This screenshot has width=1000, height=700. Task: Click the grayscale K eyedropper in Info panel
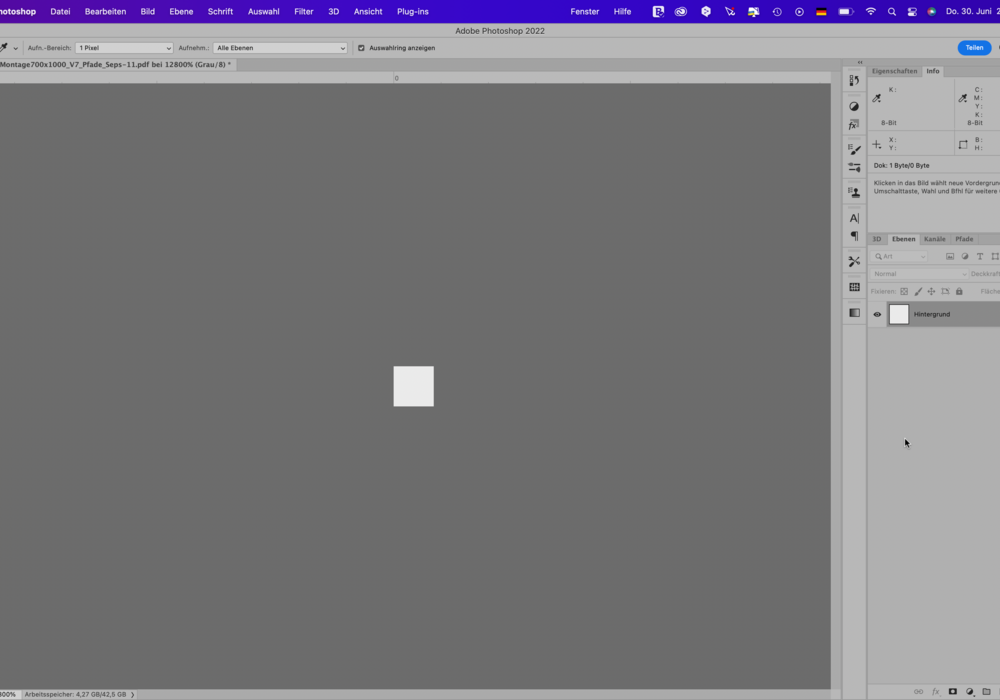(x=877, y=98)
